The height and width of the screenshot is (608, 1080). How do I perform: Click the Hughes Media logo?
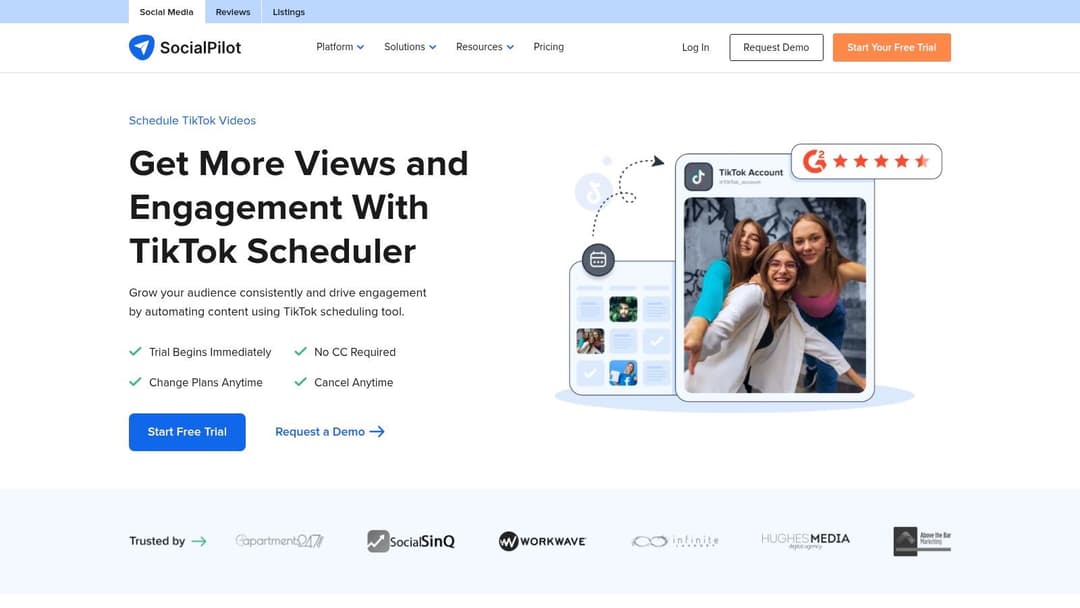[805, 541]
